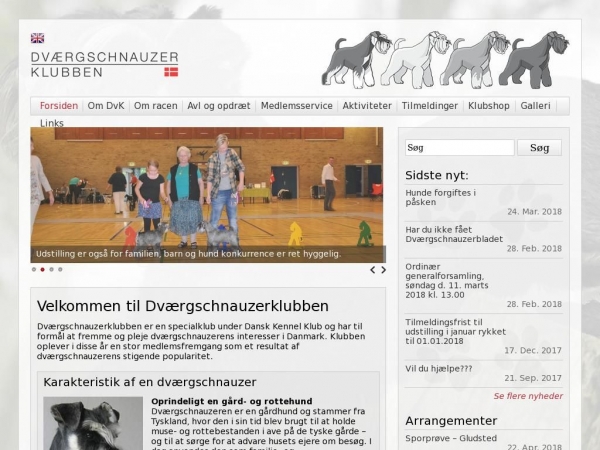Click heading 'Velkommen til Dværgschnauzerklubben'
The image size is (600, 450).
[183, 306]
